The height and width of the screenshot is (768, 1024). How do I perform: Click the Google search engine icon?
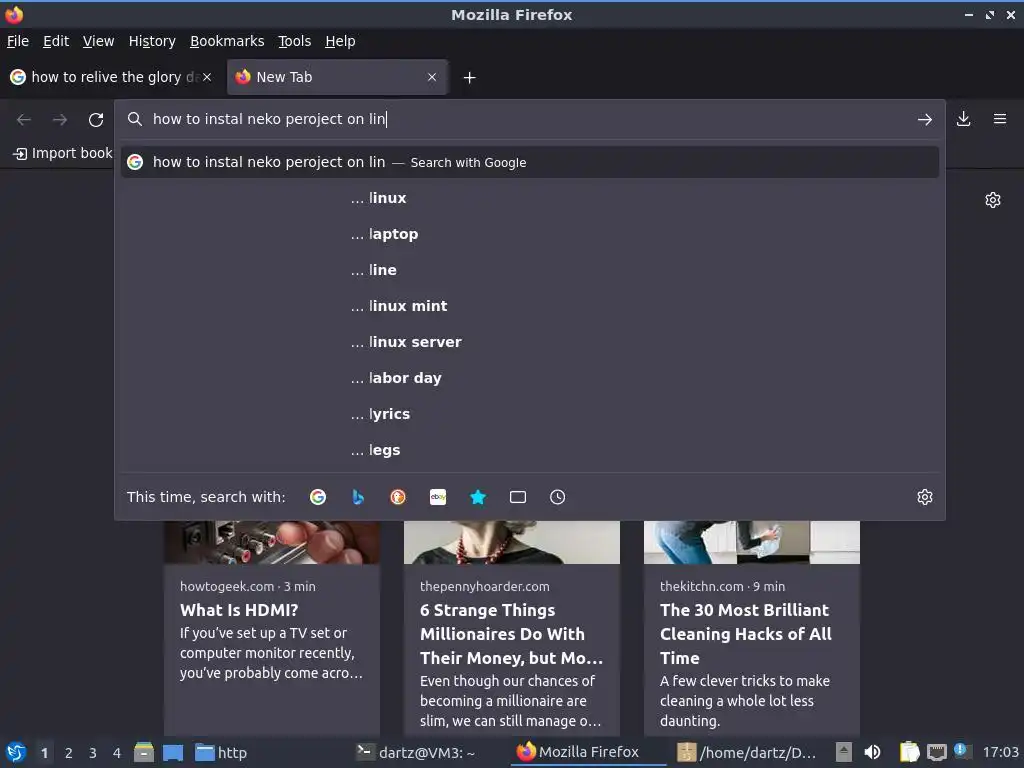(x=318, y=497)
